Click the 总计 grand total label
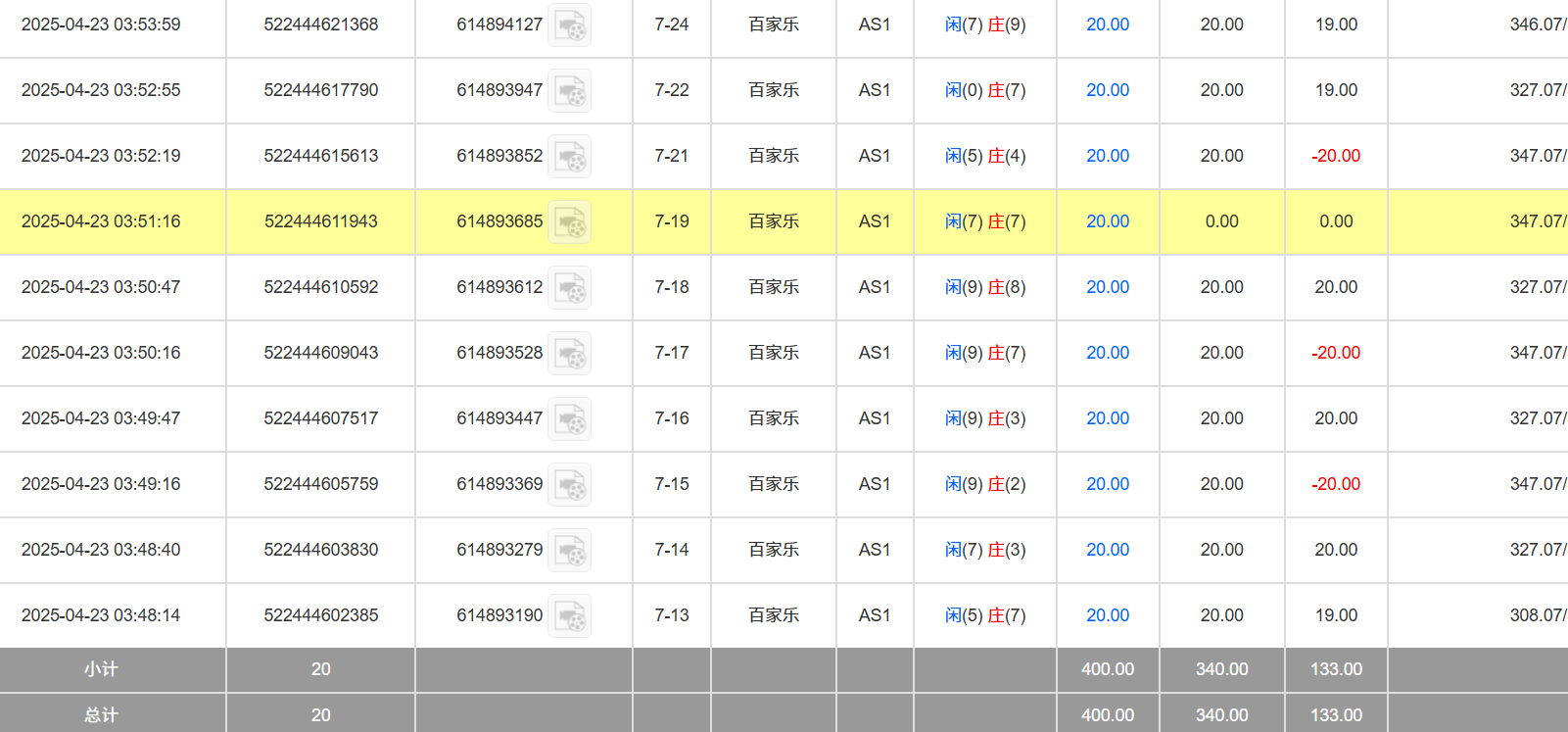1568x732 pixels. click(x=101, y=715)
